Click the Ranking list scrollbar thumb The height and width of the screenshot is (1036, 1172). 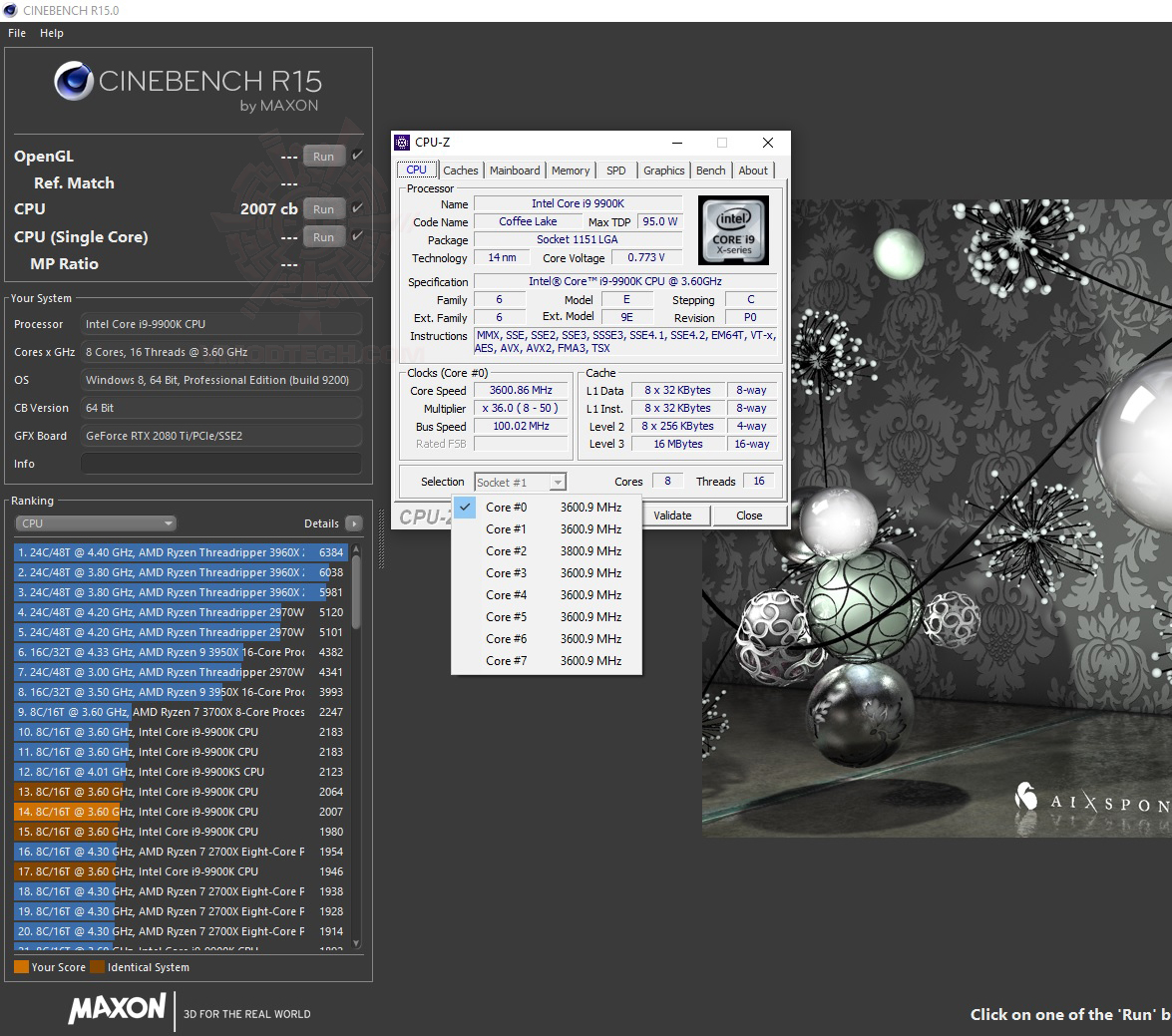pos(356,591)
